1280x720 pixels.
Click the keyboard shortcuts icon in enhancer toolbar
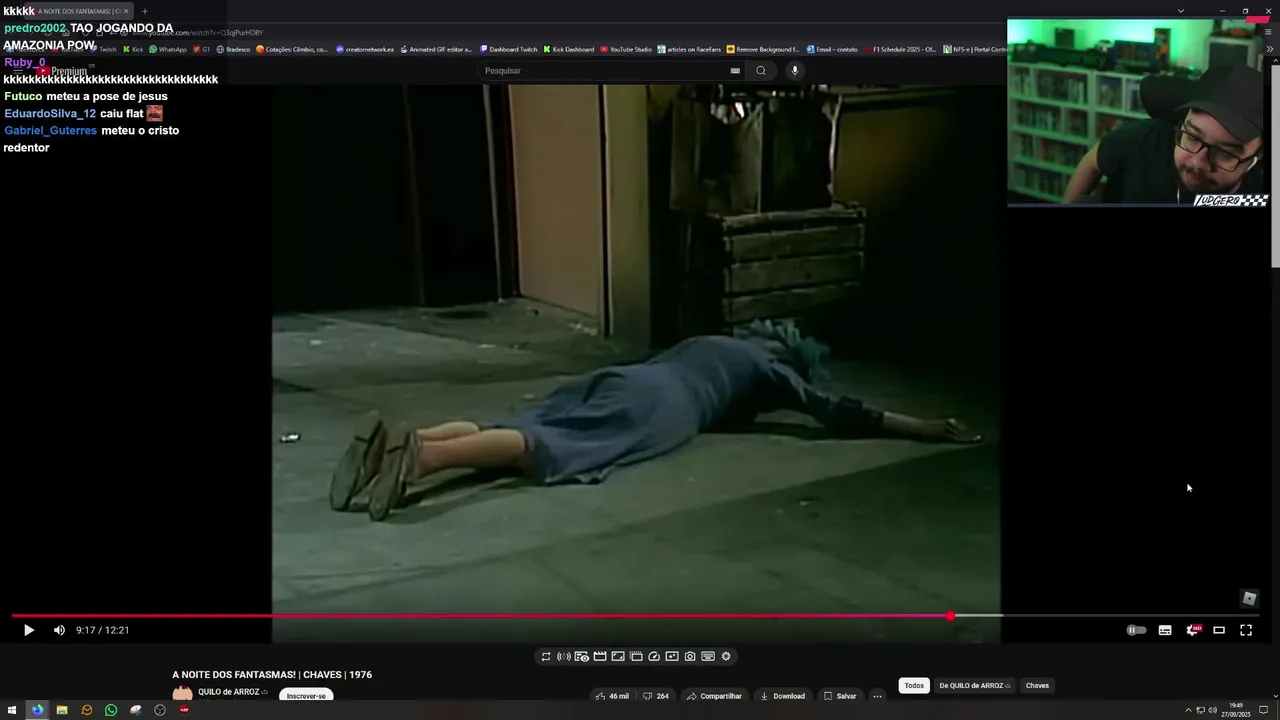click(708, 657)
